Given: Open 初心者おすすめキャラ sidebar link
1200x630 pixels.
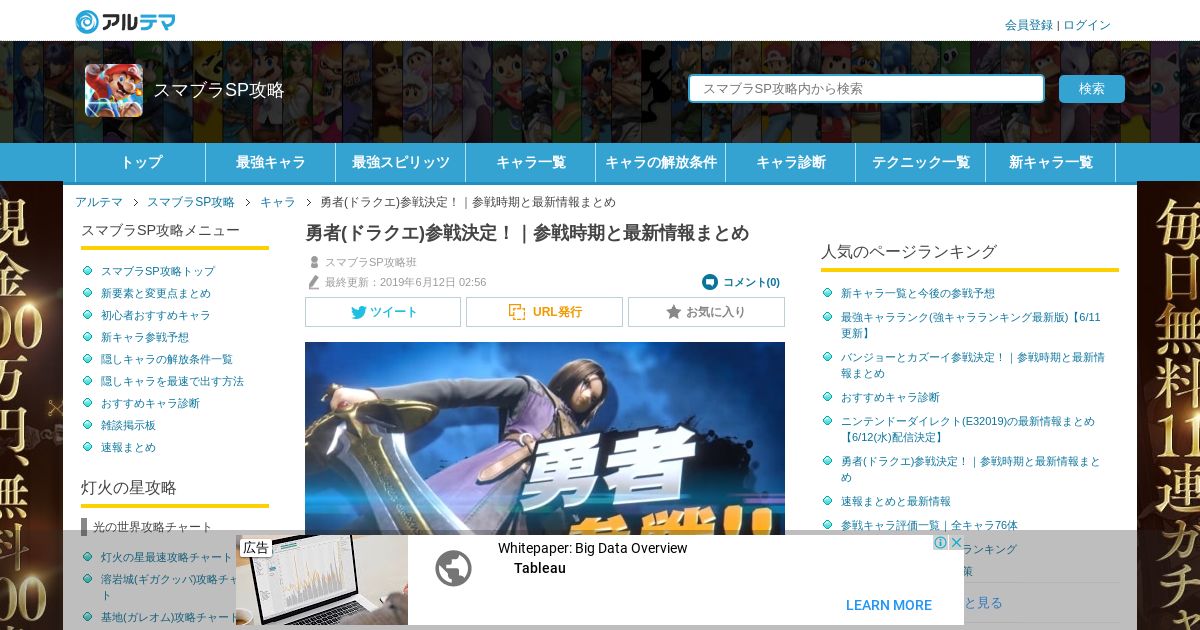Looking at the screenshot, I should click(156, 315).
